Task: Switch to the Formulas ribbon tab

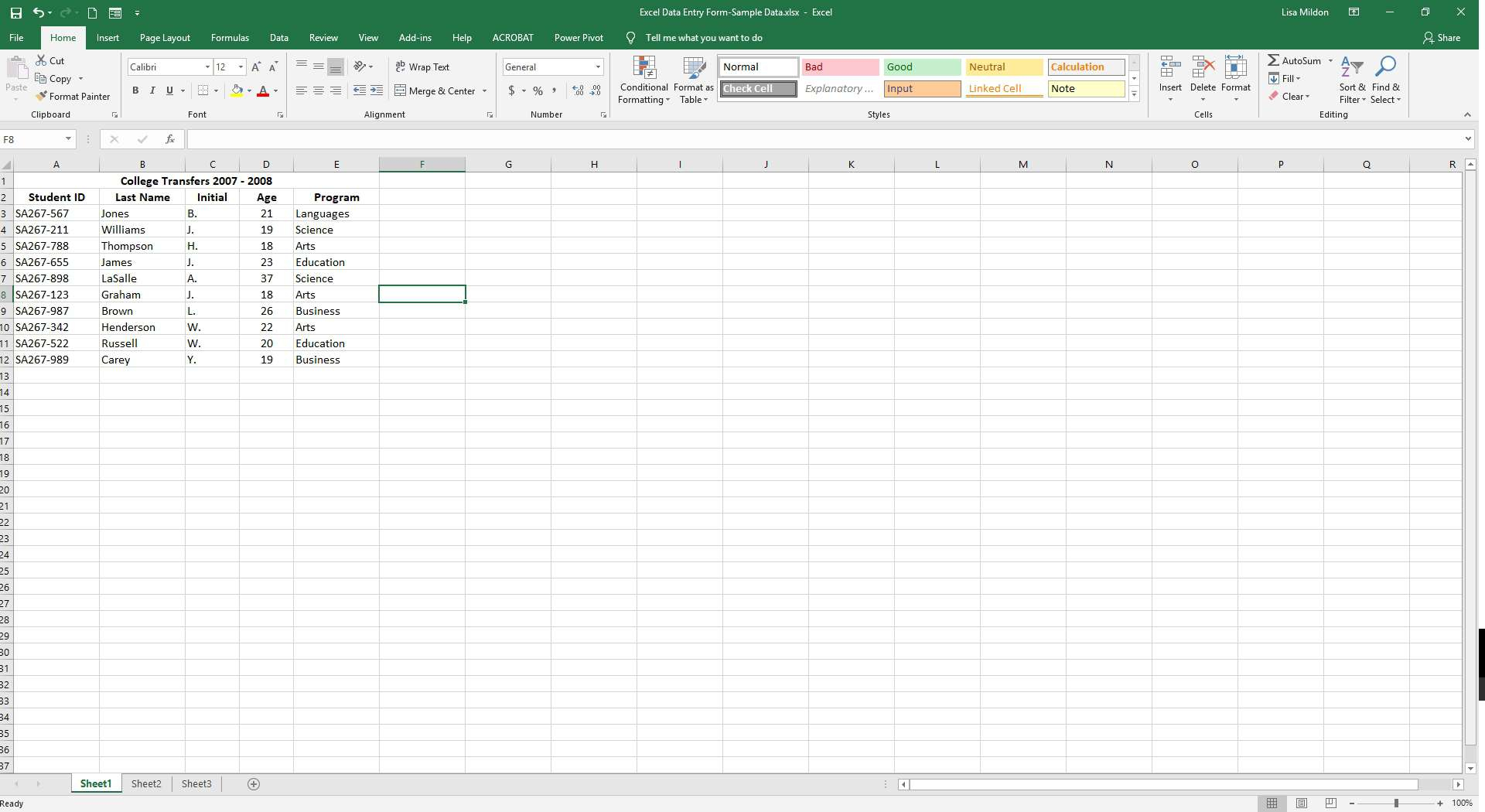Action: point(230,37)
